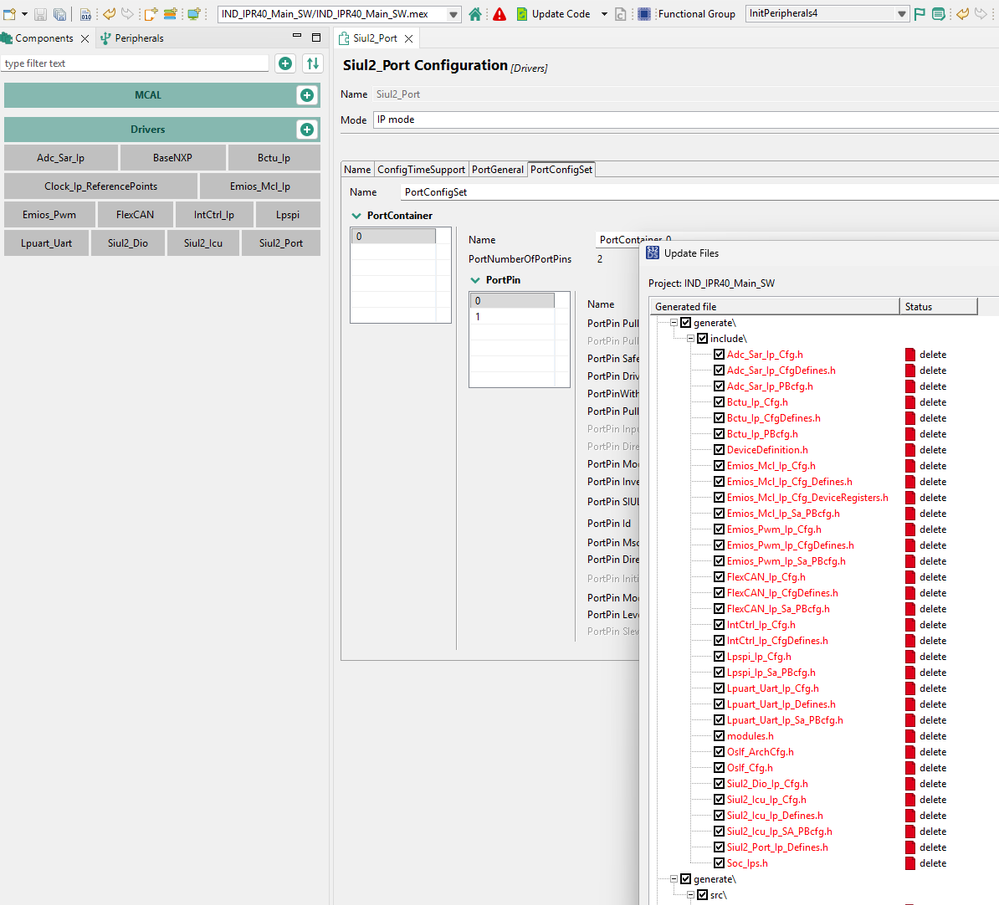Screen dimensions: 999x905
Task: Open the PortGeneral tab
Action: click(x=498, y=170)
